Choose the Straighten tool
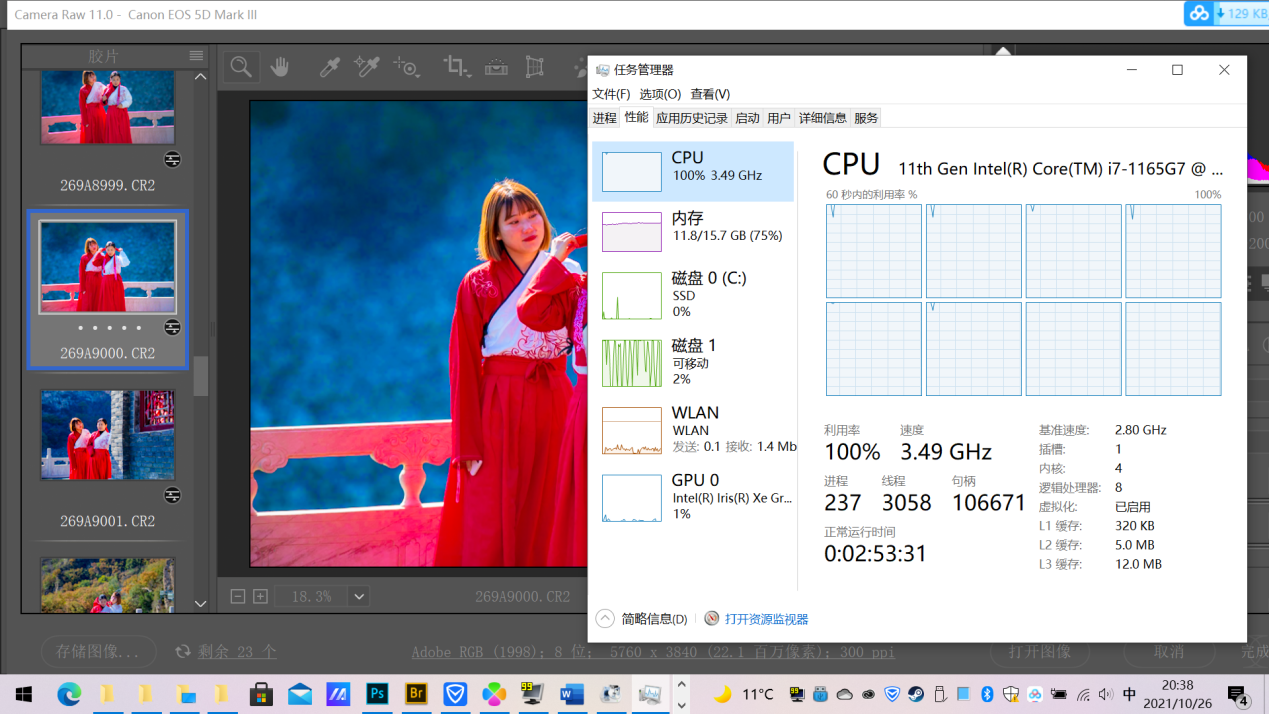Screen dimensions: 1269x714 496,67
